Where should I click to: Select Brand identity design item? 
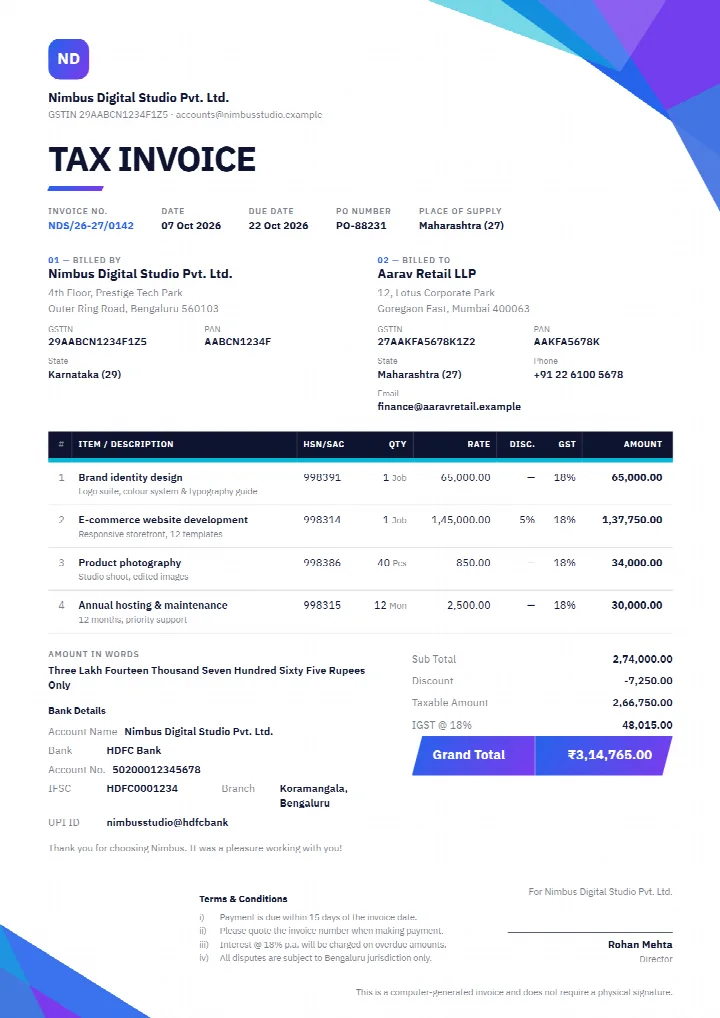pos(130,477)
